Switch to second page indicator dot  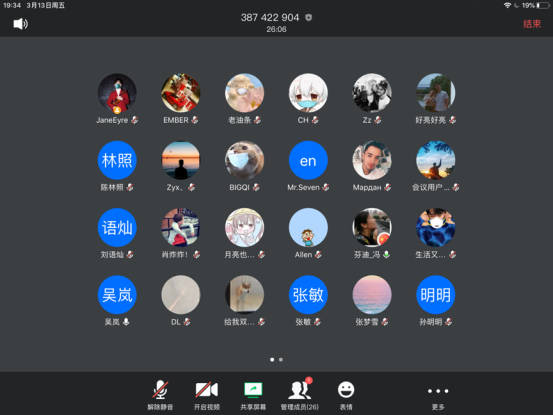281,360
